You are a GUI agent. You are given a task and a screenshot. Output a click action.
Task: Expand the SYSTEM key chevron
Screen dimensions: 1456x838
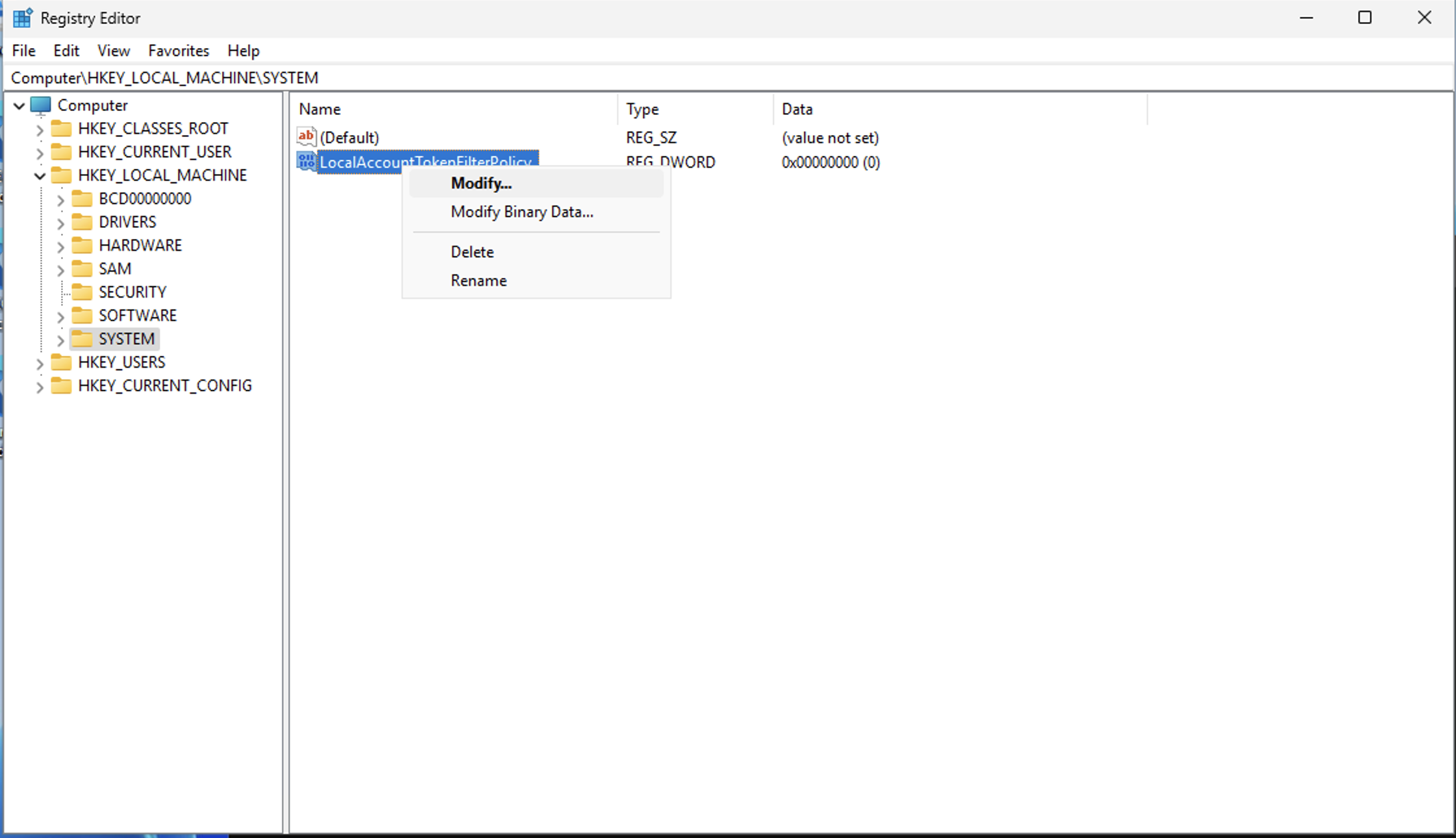[x=60, y=340]
